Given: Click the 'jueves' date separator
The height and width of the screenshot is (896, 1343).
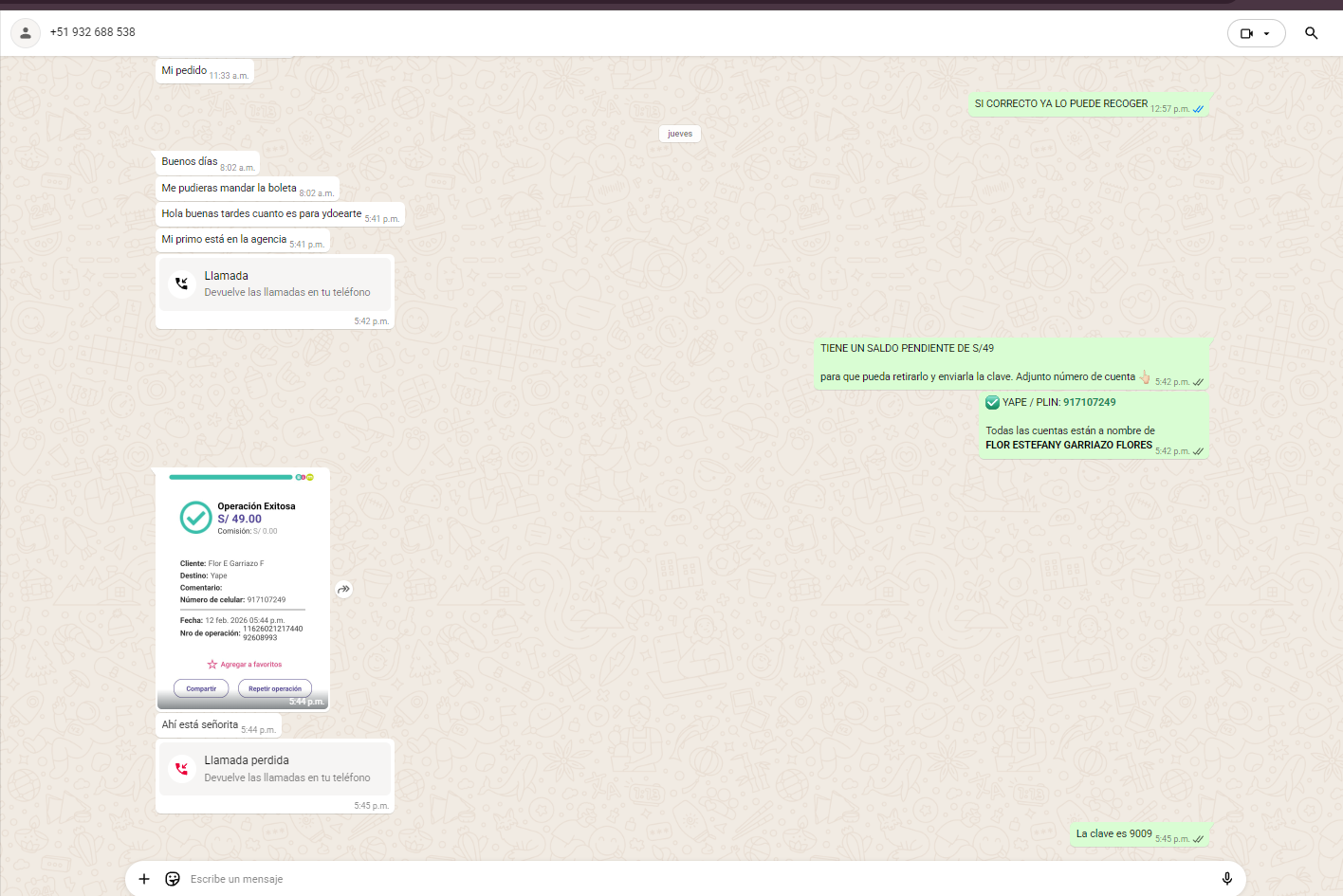Looking at the screenshot, I should pyautogui.click(x=680, y=134).
